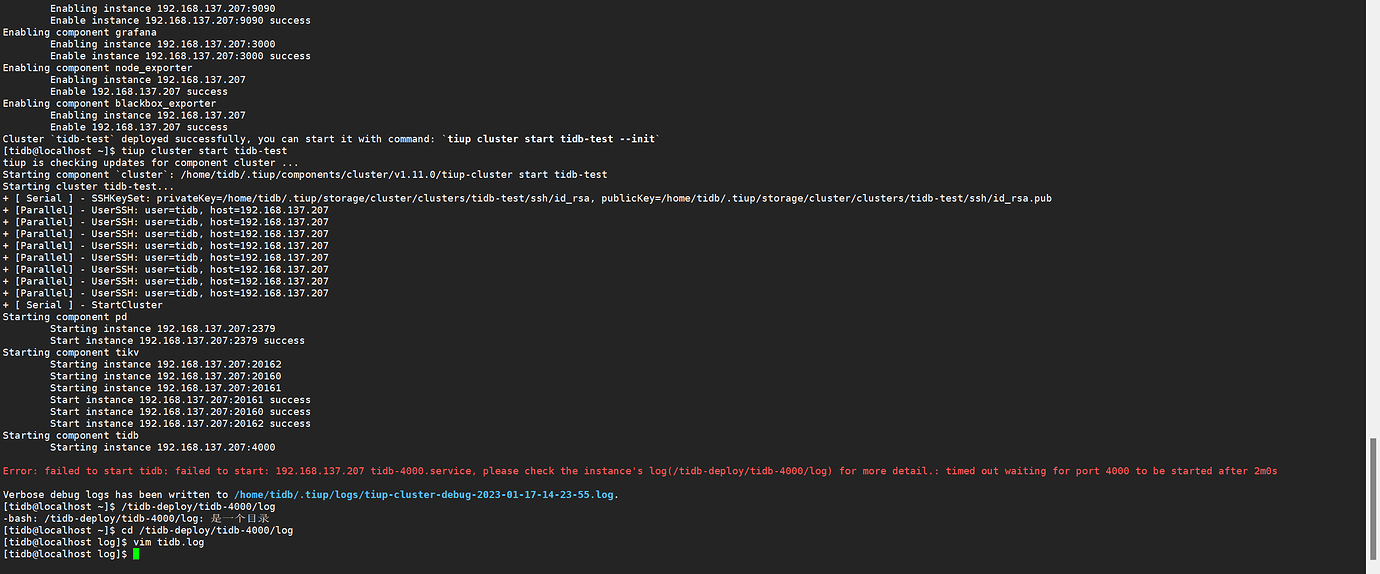Click the 'tiup cluster start tidb-test' prompt line
Viewport: 1380px width, 574px height.
[145, 151]
